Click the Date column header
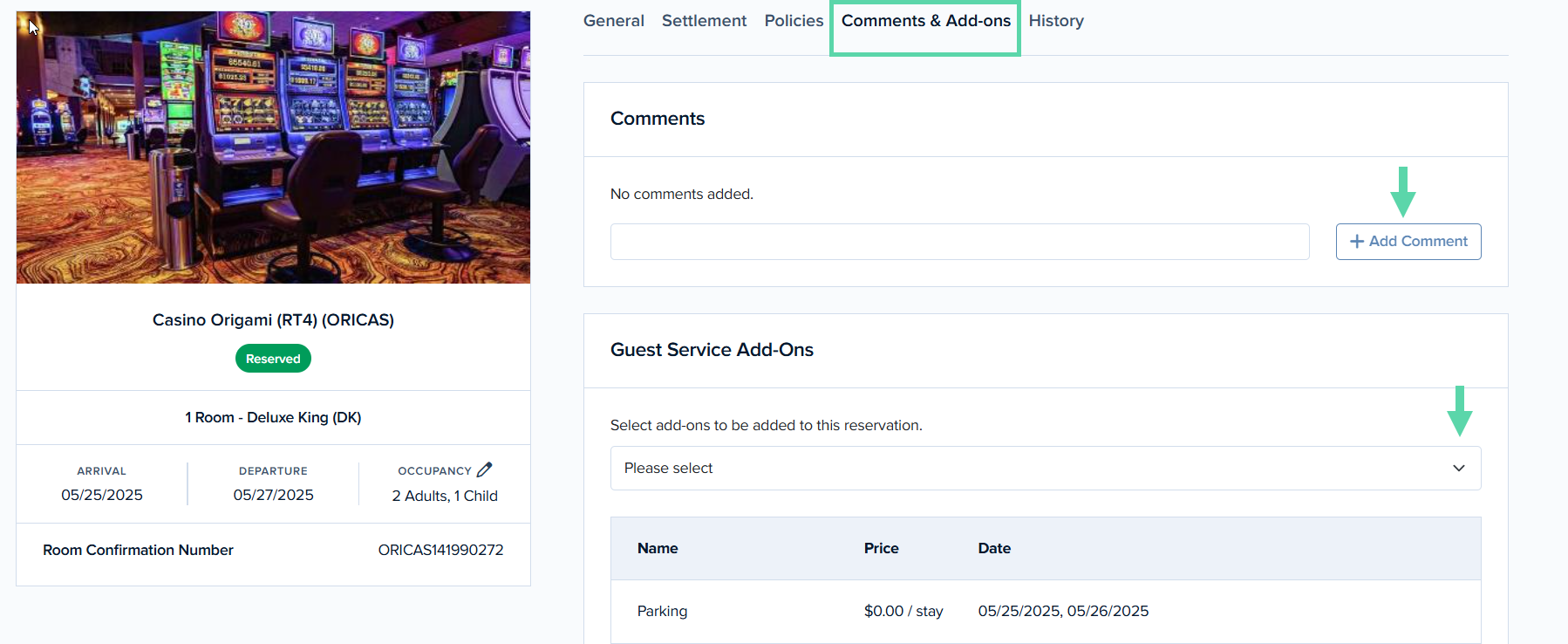The height and width of the screenshot is (644, 1568). 994,549
